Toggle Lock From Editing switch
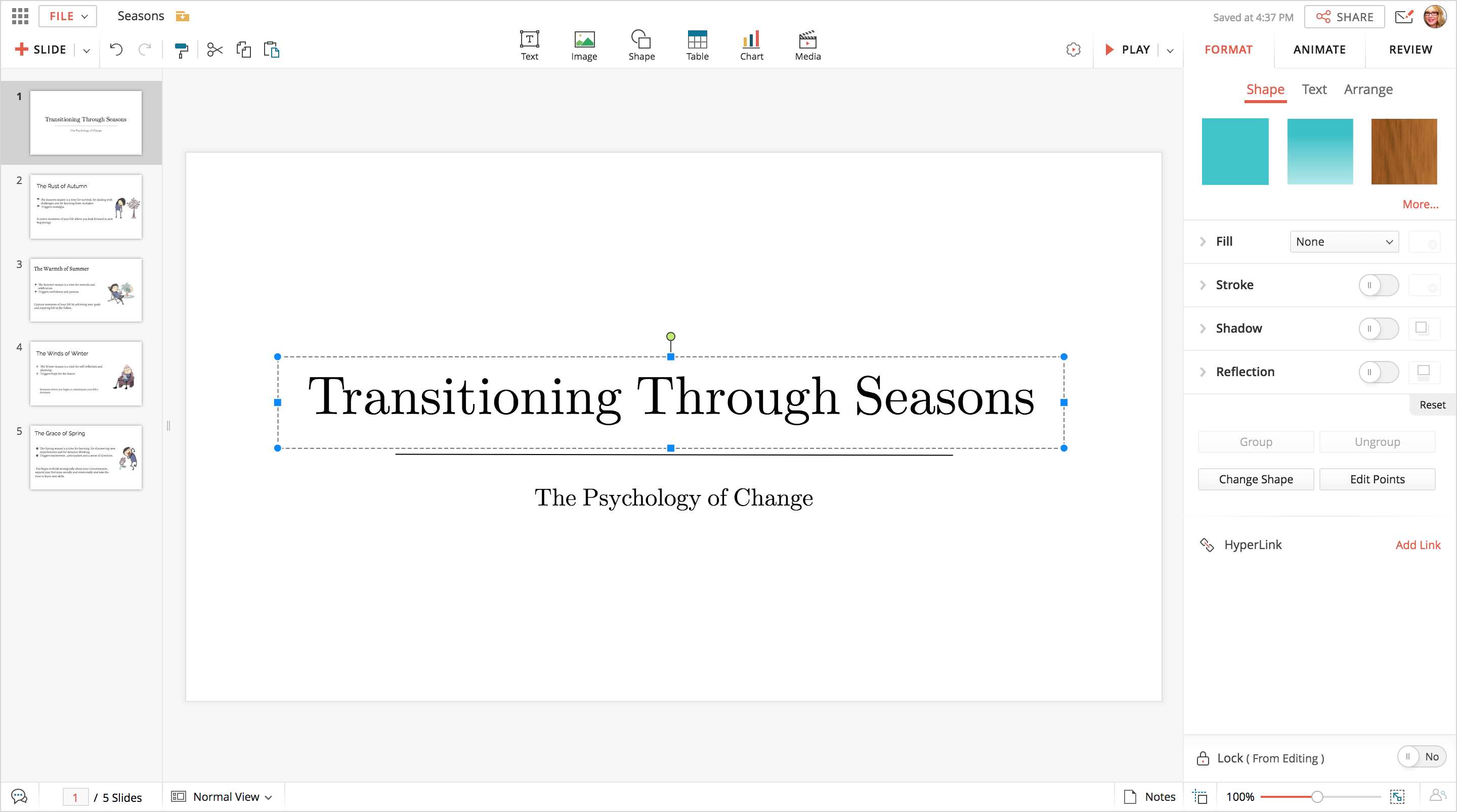This screenshot has width=1457, height=812. (1420, 756)
